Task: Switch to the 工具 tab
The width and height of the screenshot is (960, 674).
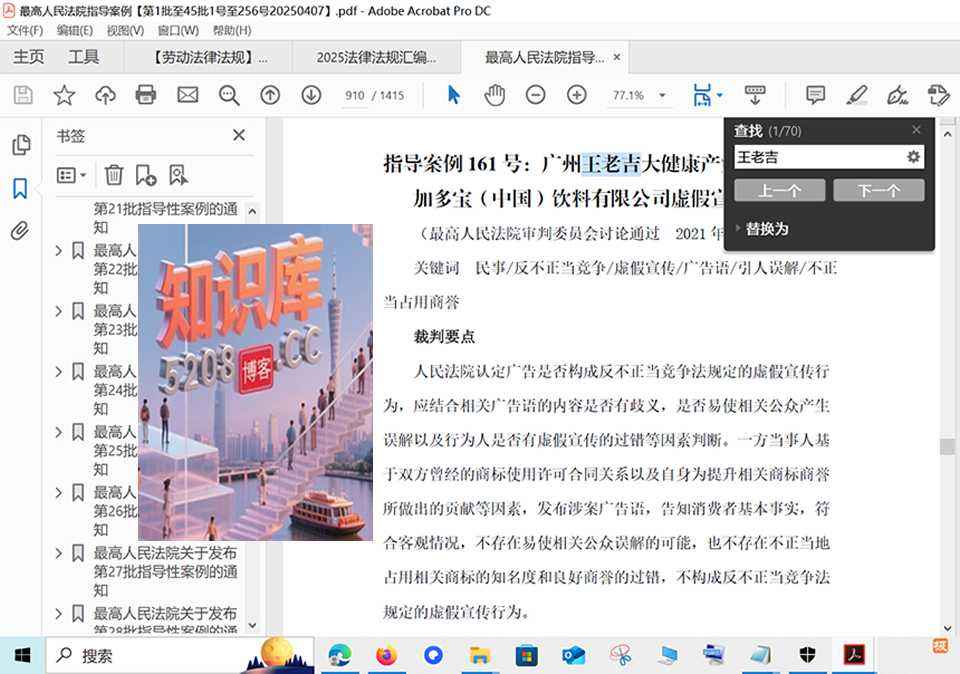Action: (83, 58)
